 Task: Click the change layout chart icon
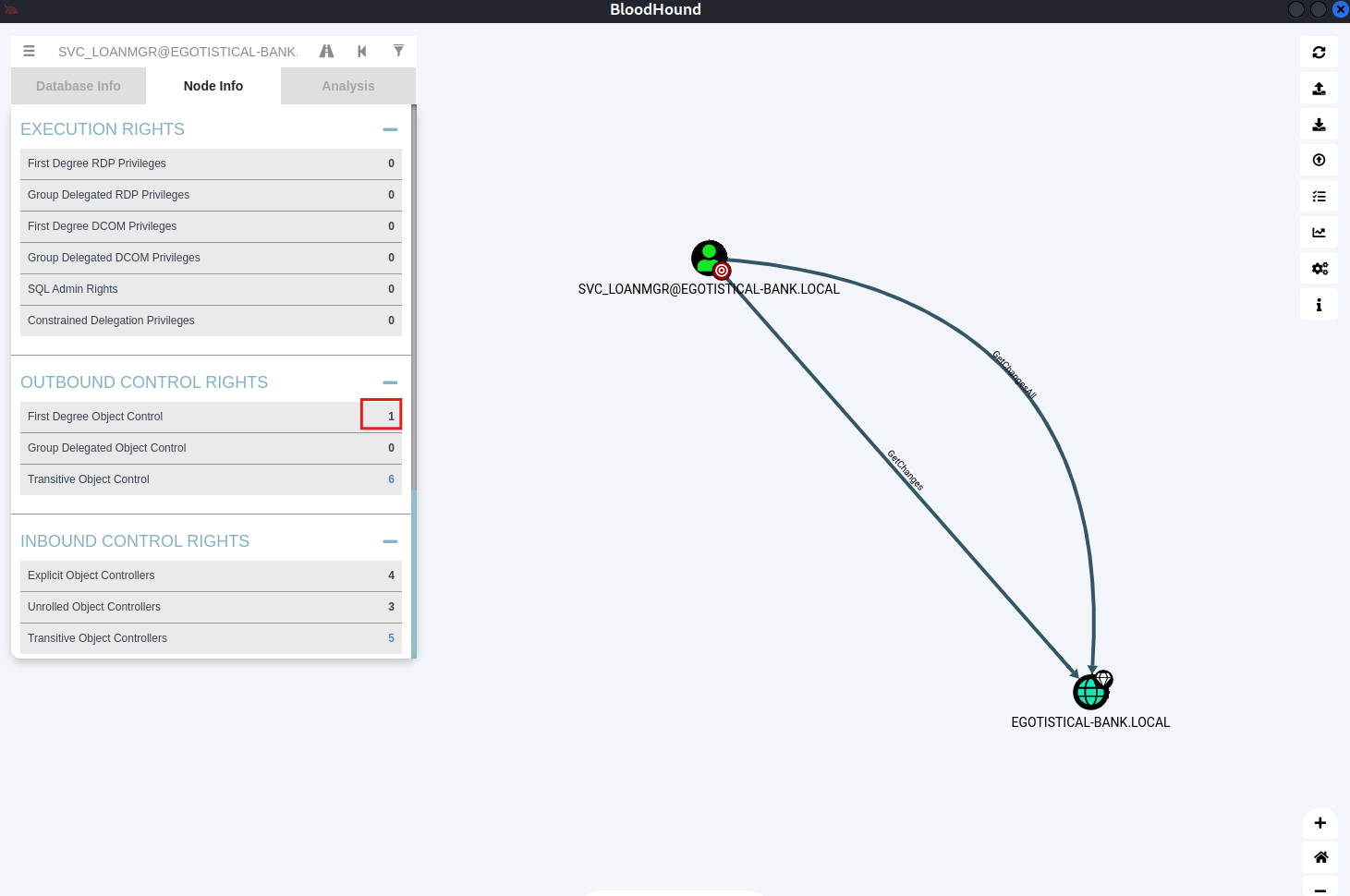click(1319, 233)
